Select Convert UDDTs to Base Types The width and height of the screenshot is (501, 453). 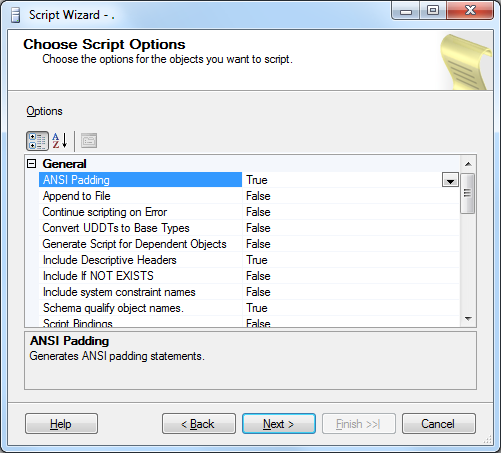tap(140, 228)
